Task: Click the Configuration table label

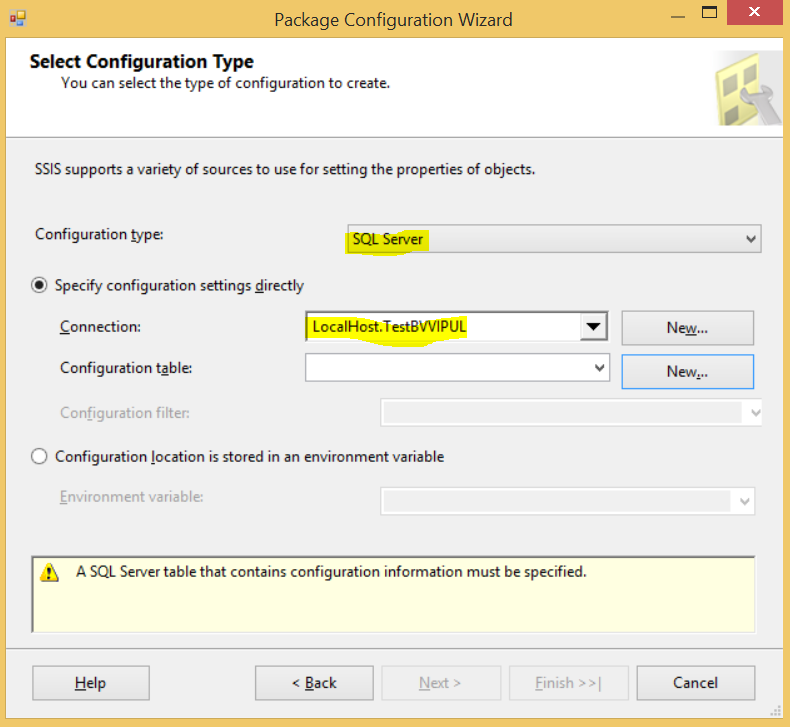Action: click(x=126, y=368)
